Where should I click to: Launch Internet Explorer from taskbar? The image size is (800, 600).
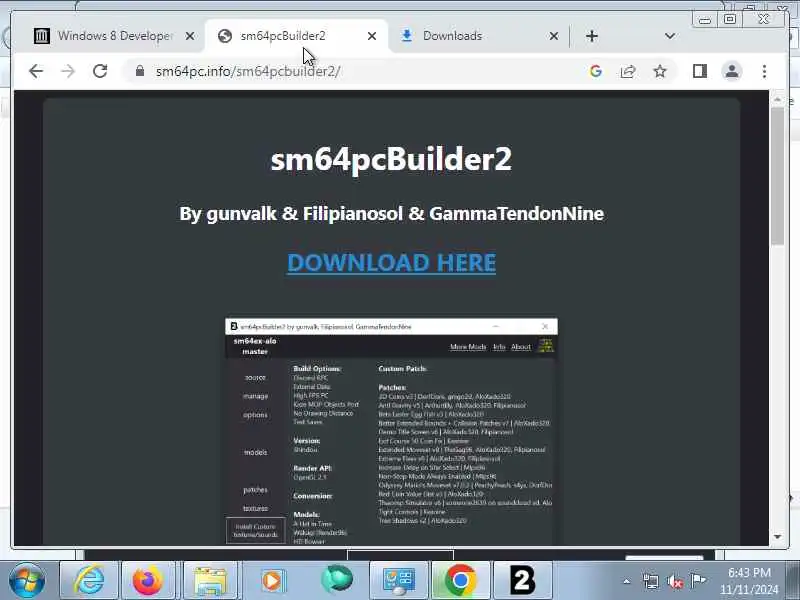88,580
